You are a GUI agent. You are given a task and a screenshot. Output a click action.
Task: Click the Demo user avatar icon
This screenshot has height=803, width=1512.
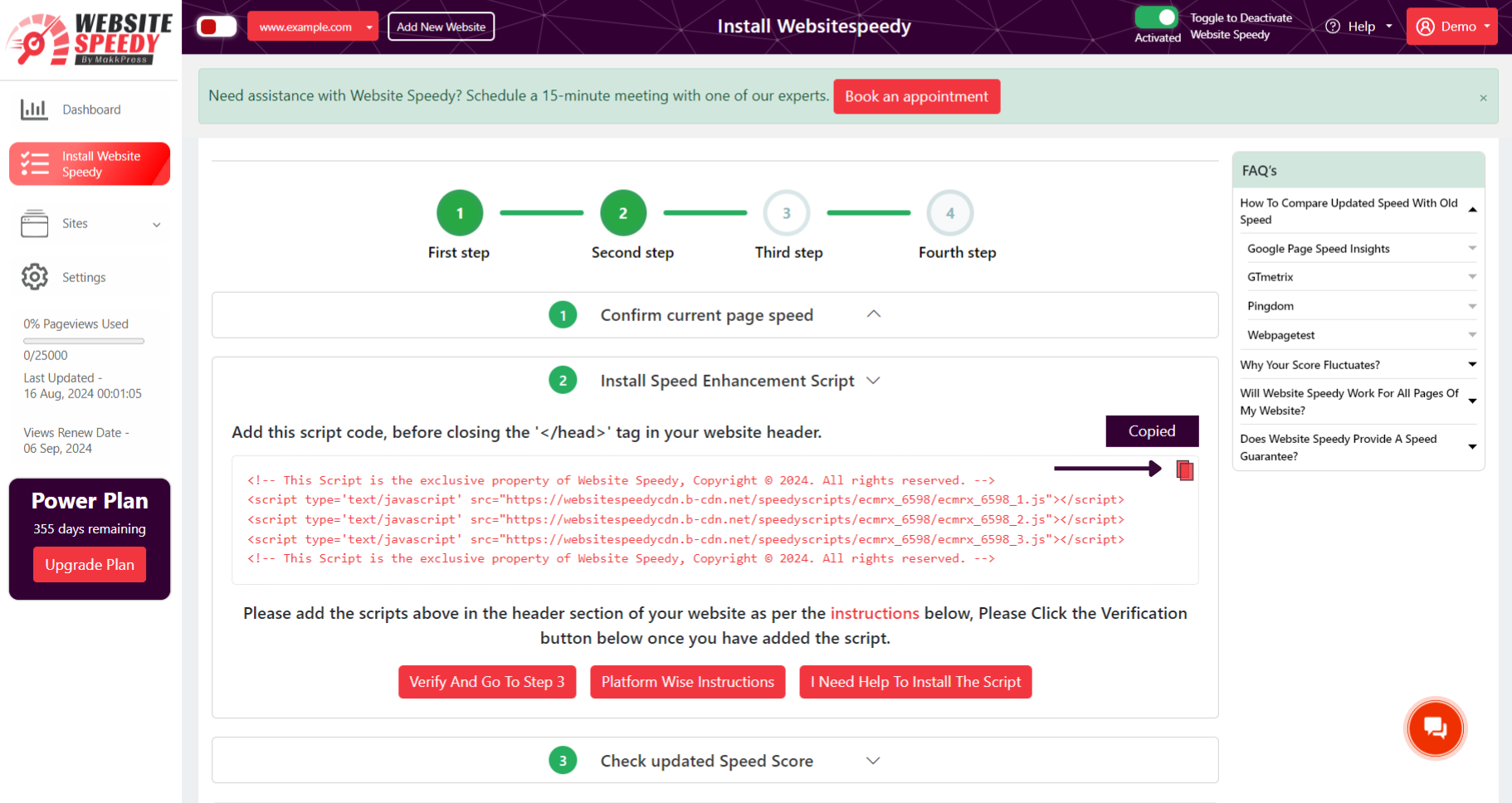point(1426,27)
